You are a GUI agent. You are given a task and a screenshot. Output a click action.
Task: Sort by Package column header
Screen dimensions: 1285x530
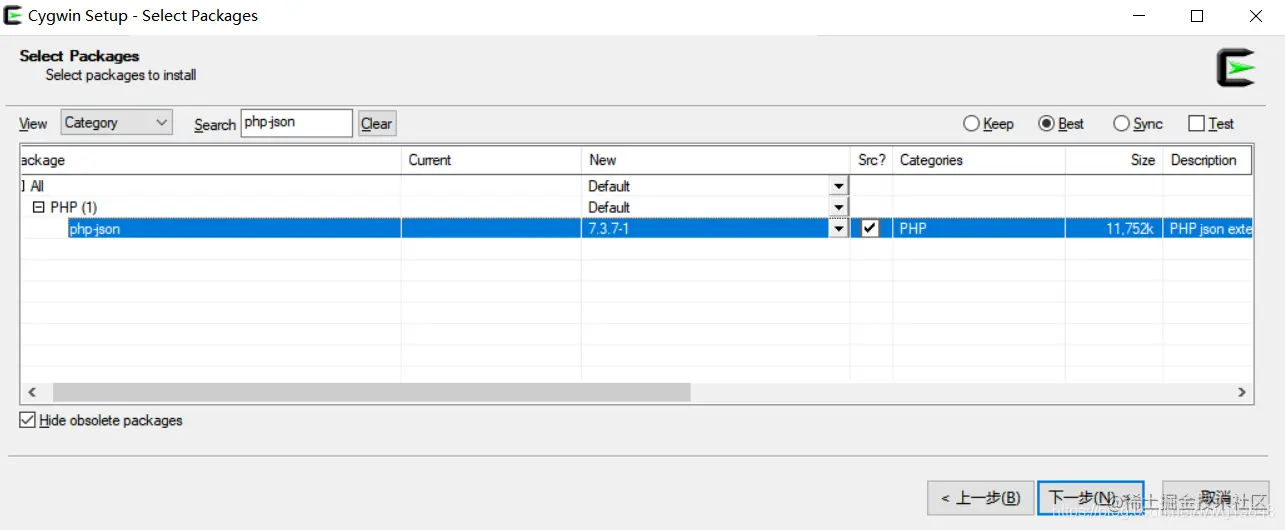tap(210, 160)
